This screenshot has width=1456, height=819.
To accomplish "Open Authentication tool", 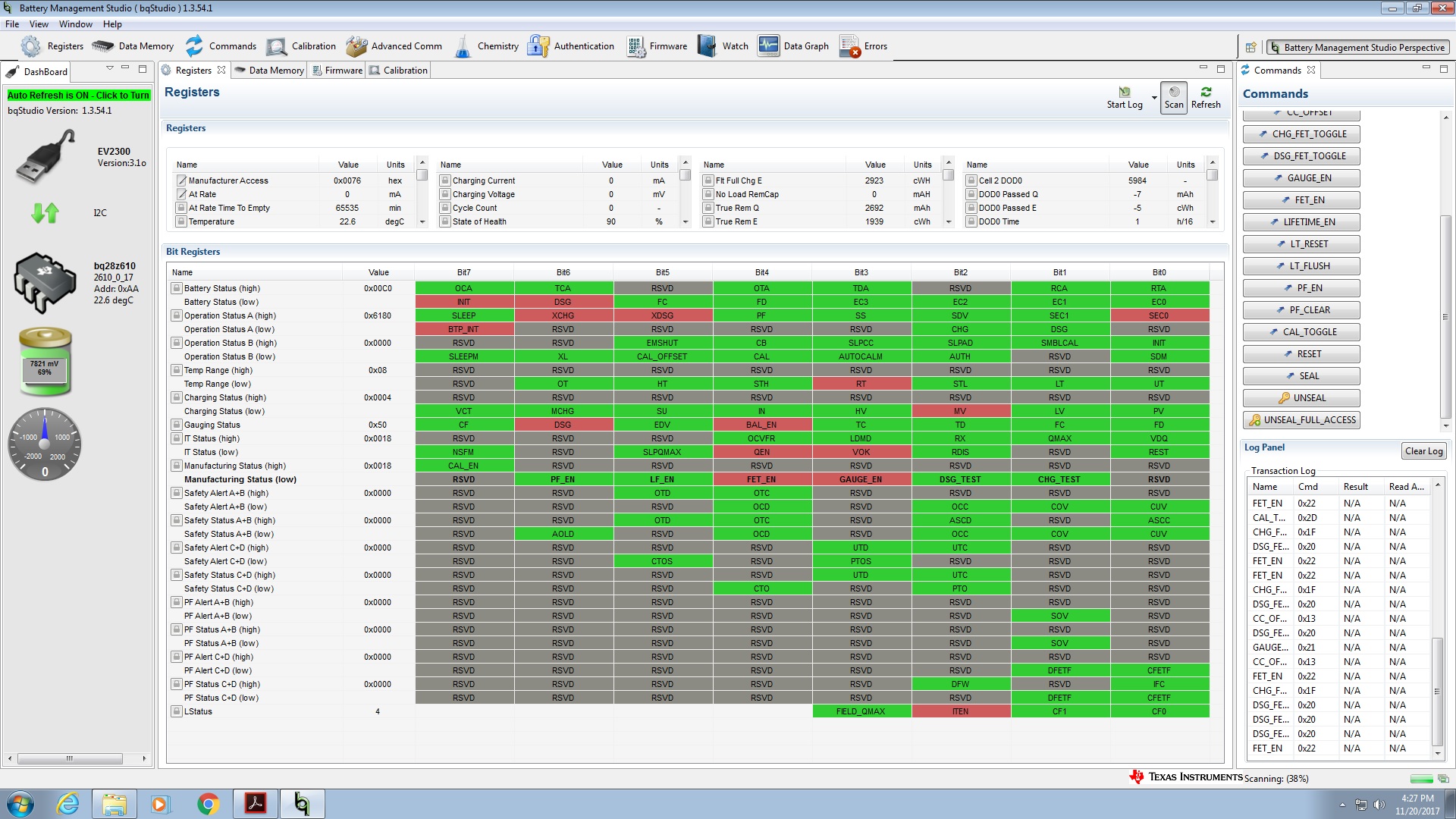I will pyautogui.click(x=571, y=46).
